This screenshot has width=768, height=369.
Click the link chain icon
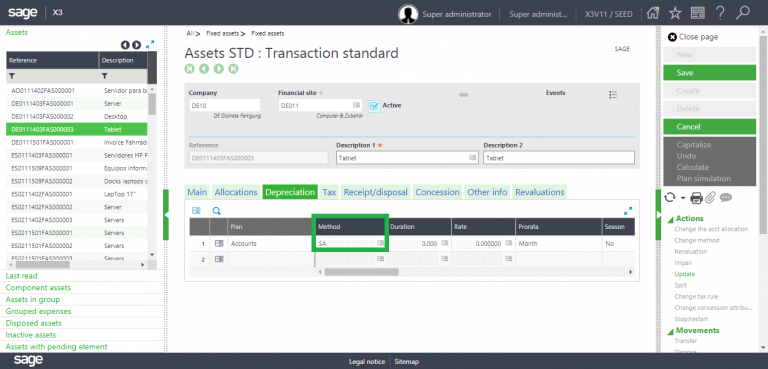[x=463, y=95]
